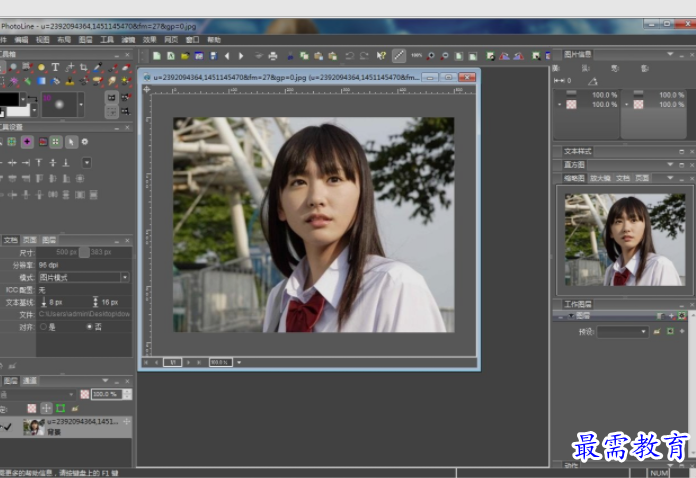This screenshot has width=696, height=478.
Task: Open the '预设' preset dropdown
Action: 622,331
